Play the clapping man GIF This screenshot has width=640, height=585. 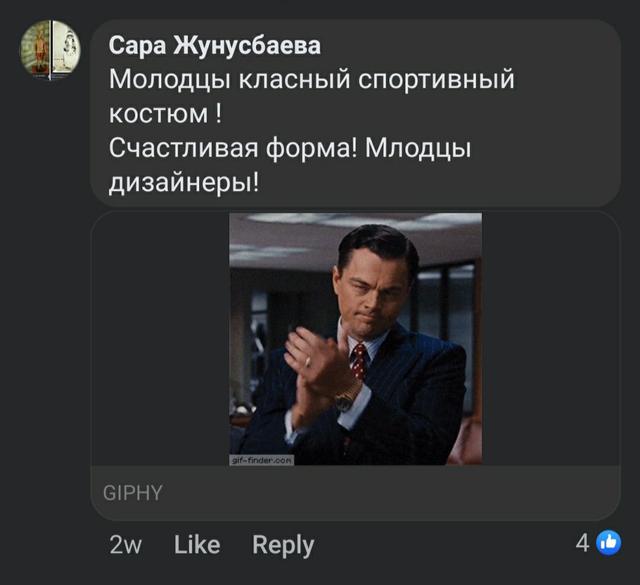coord(355,338)
